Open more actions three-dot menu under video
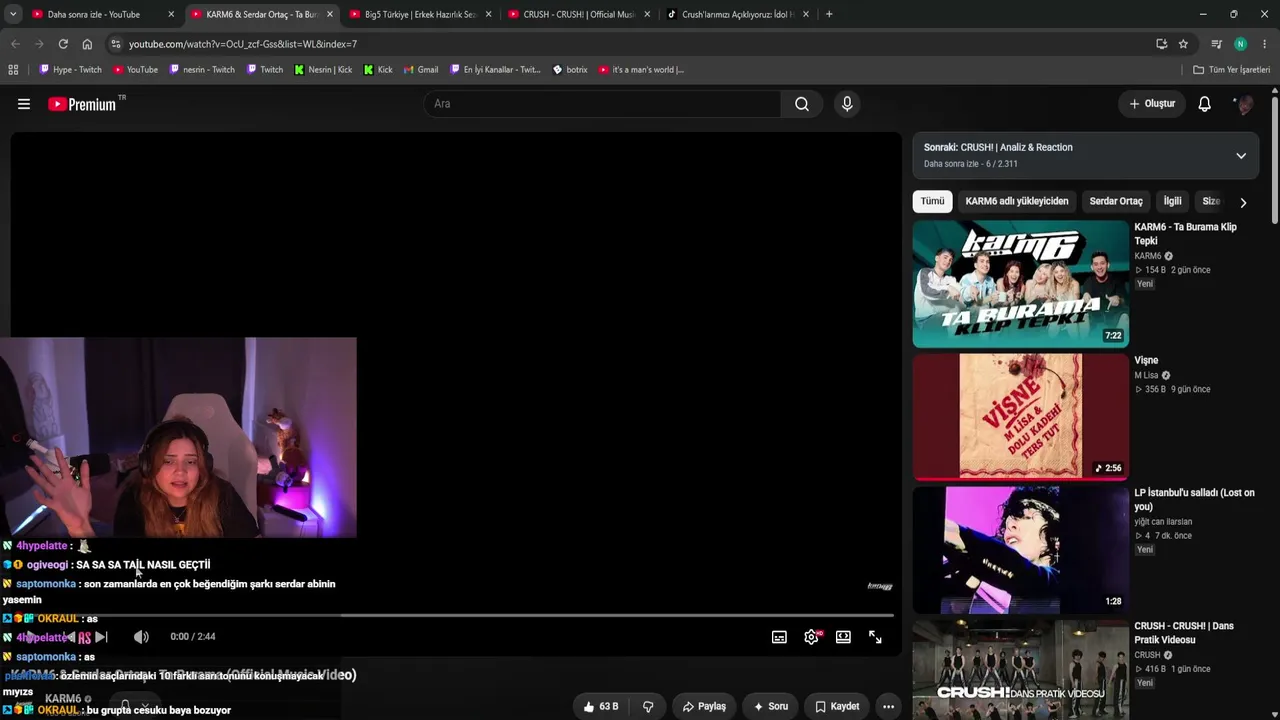Image resolution: width=1280 pixels, height=720 pixels. click(x=888, y=706)
